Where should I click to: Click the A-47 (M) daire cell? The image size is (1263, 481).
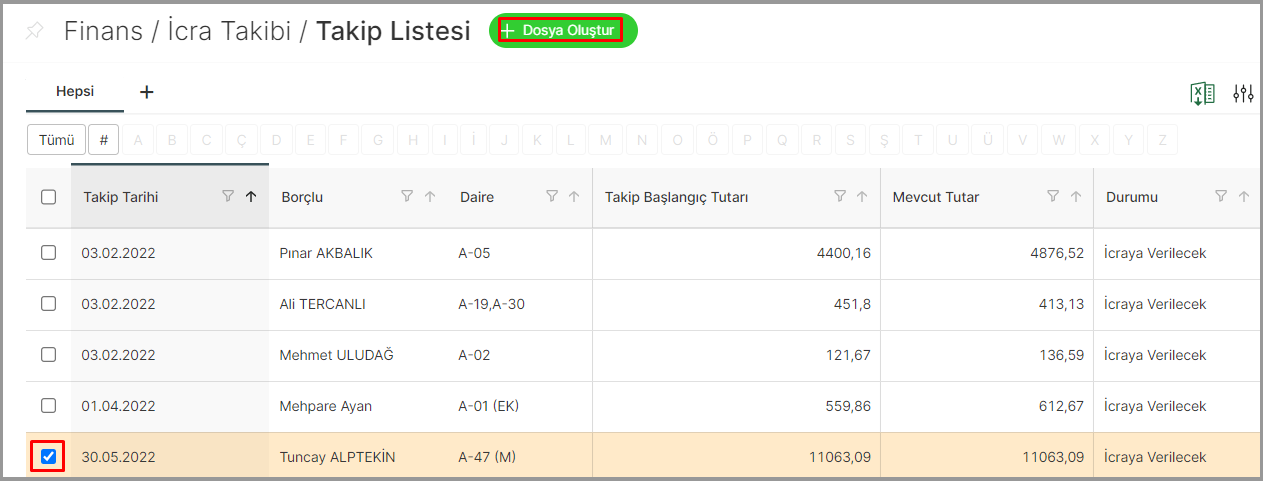[x=486, y=457]
